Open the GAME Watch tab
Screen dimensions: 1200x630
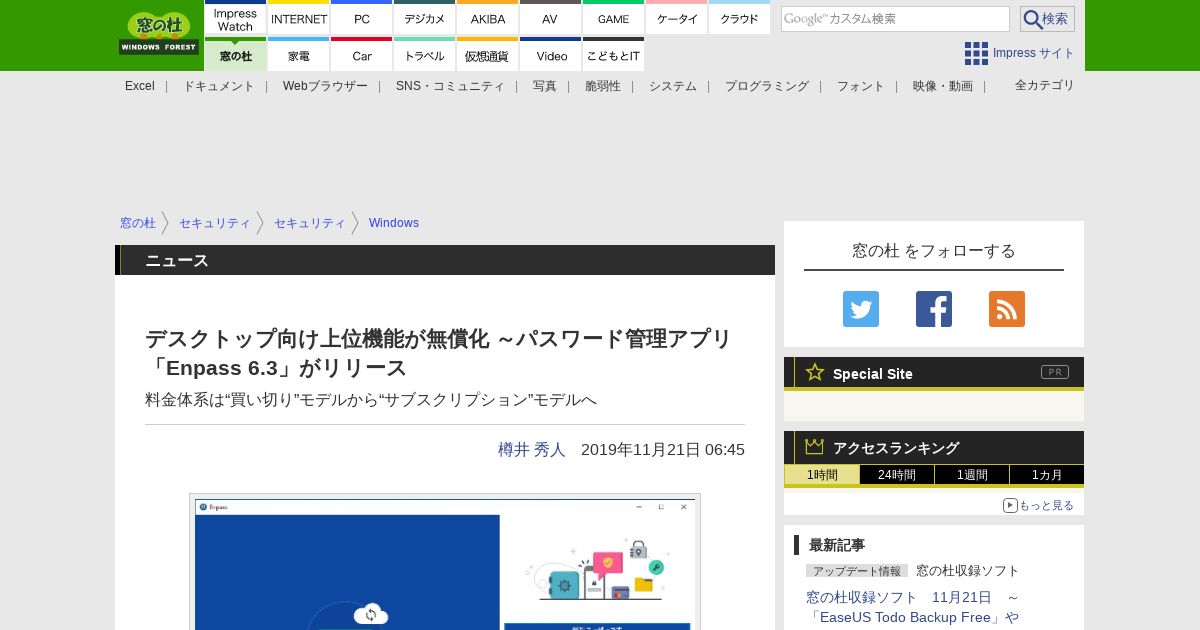tap(613, 18)
